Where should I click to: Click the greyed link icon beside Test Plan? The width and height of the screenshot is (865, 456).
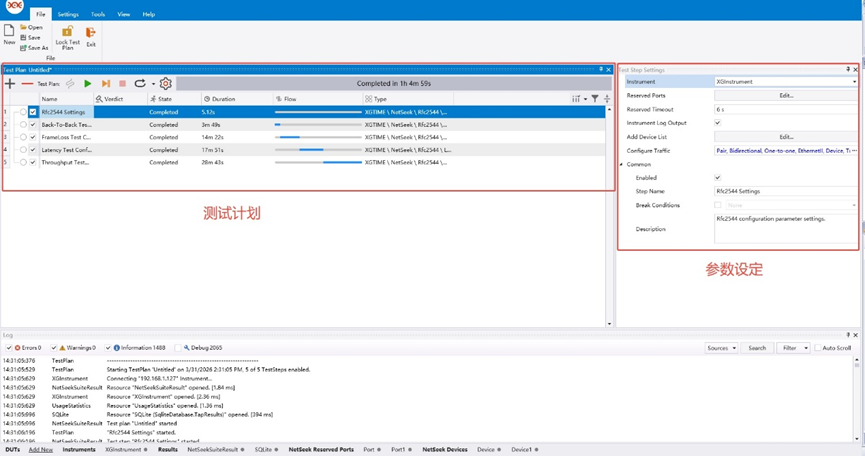pyautogui.click(x=70, y=83)
